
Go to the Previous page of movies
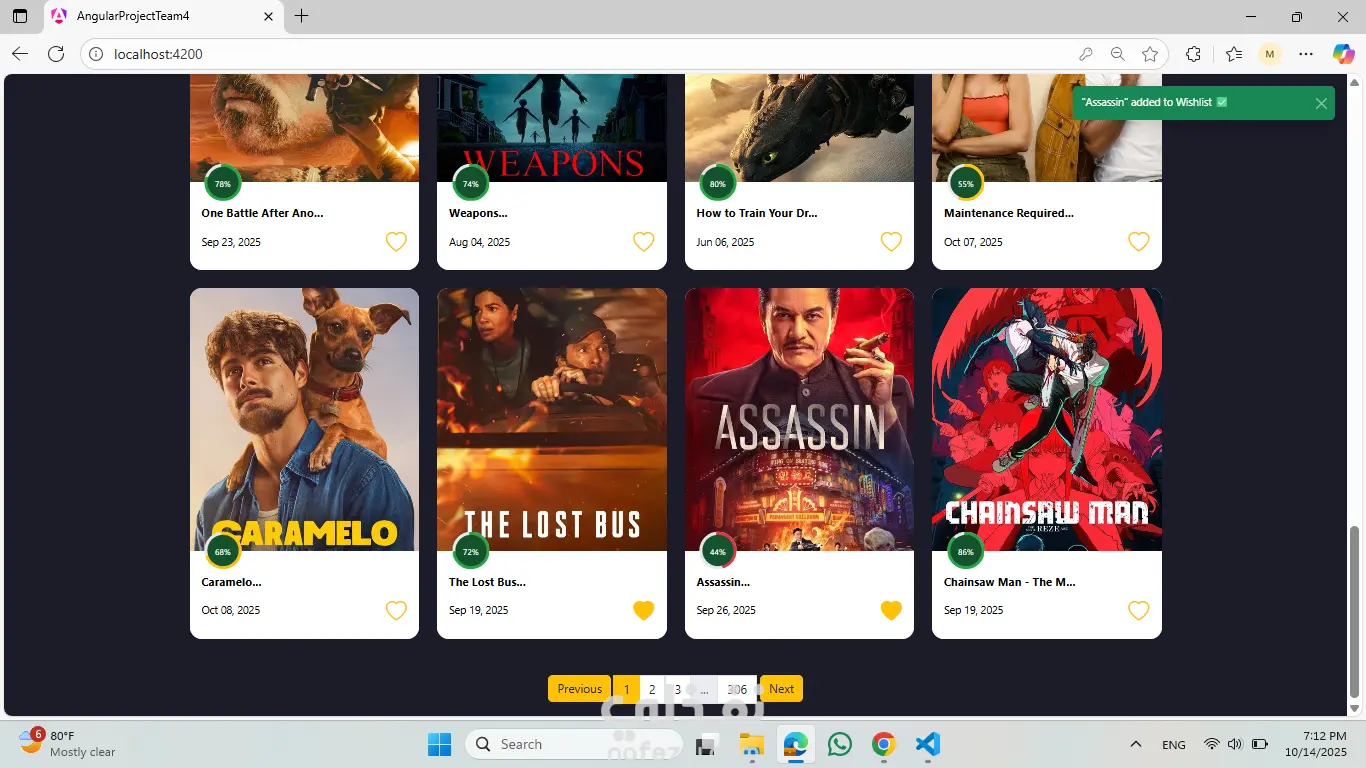(580, 689)
